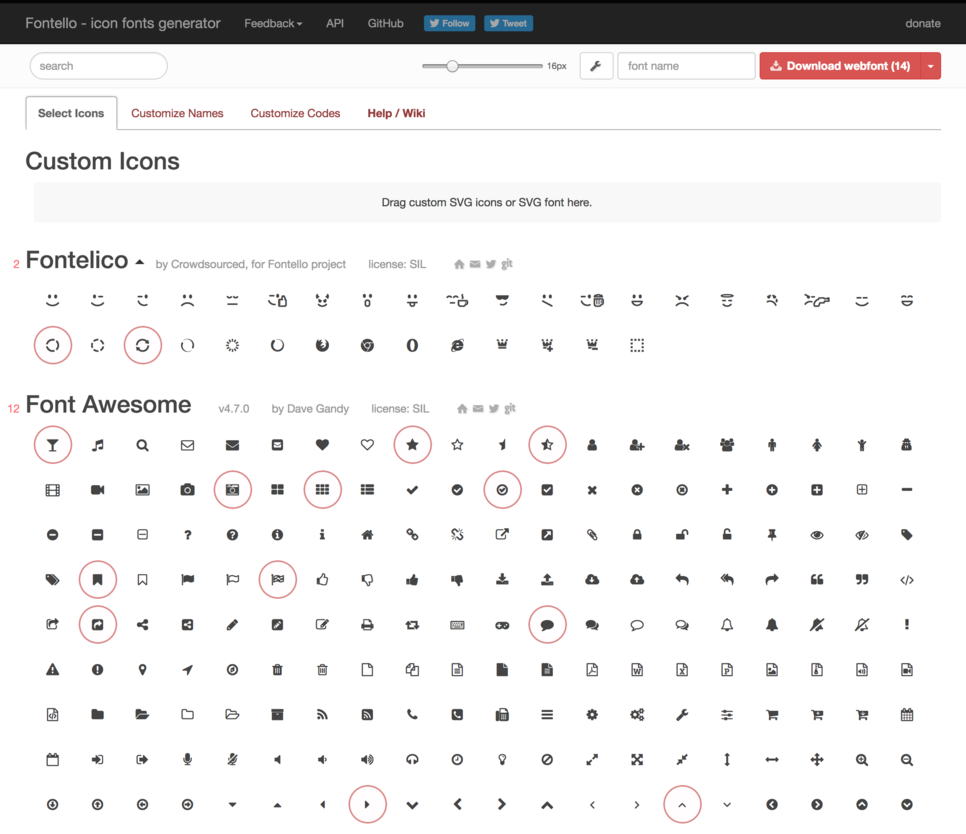Image resolution: width=966 pixels, height=834 pixels.
Task: Select the warning triangle icon
Action: pyautogui.click(x=52, y=670)
